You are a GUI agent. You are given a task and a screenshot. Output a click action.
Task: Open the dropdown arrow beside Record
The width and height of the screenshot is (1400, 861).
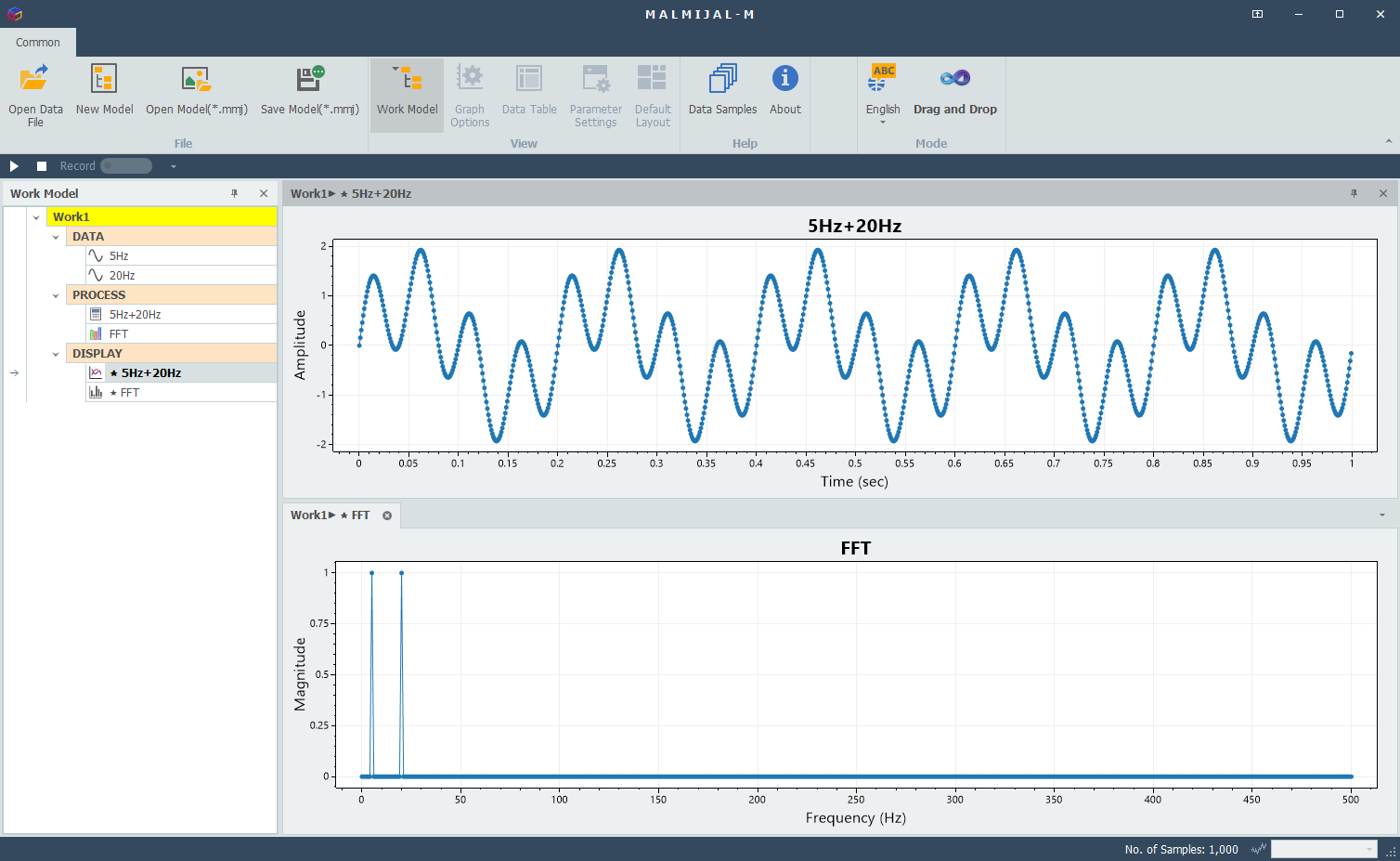point(173,166)
